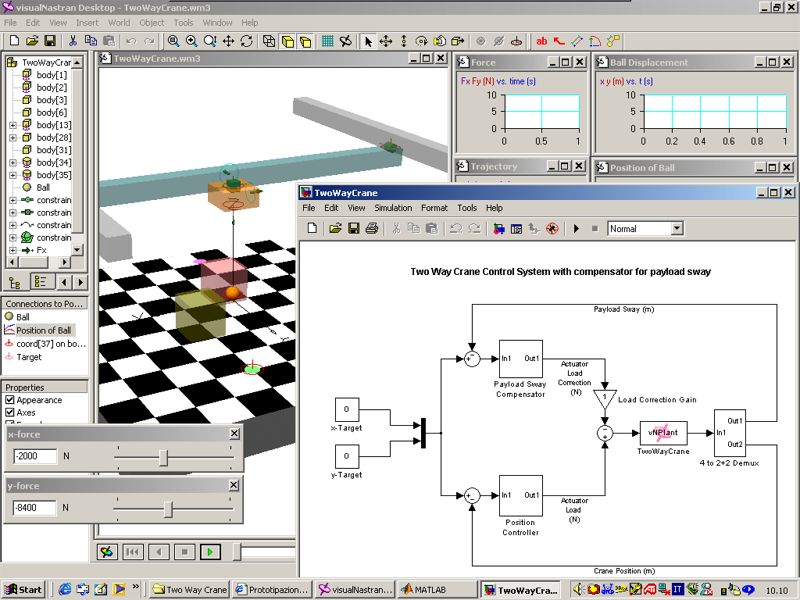
Task: Open the Insert menu in visualNastran
Action: (x=87, y=23)
